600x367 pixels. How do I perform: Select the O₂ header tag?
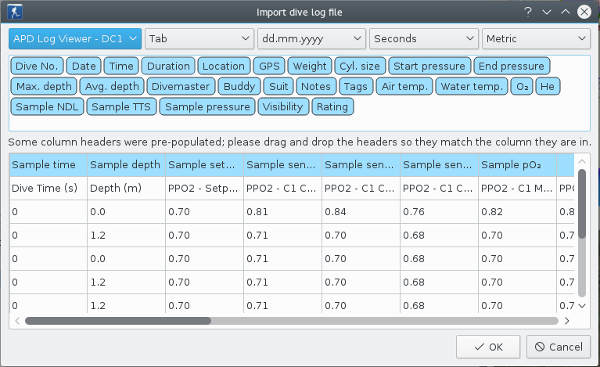(x=522, y=86)
